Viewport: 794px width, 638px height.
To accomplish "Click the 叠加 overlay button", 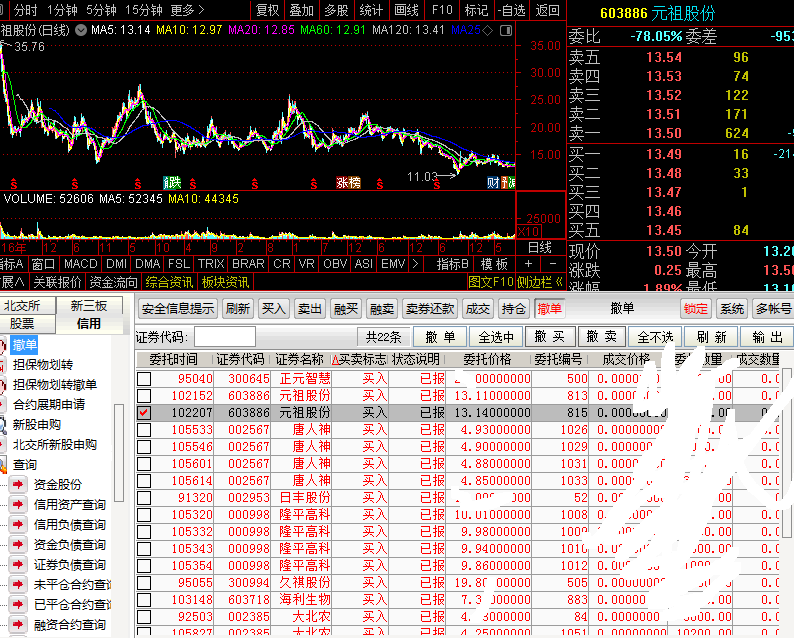I will coord(302,10).
